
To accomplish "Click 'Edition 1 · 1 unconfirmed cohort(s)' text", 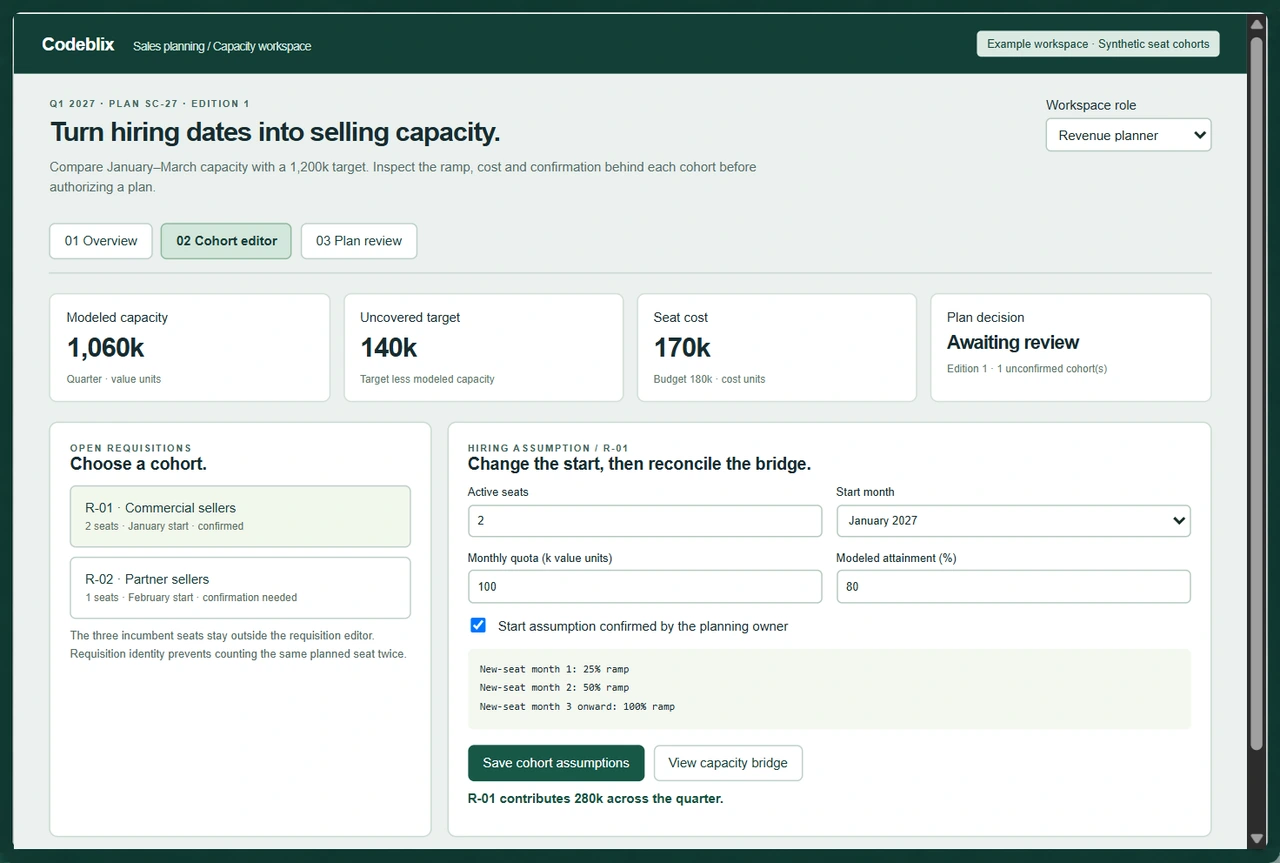I will click(1027, 369).
